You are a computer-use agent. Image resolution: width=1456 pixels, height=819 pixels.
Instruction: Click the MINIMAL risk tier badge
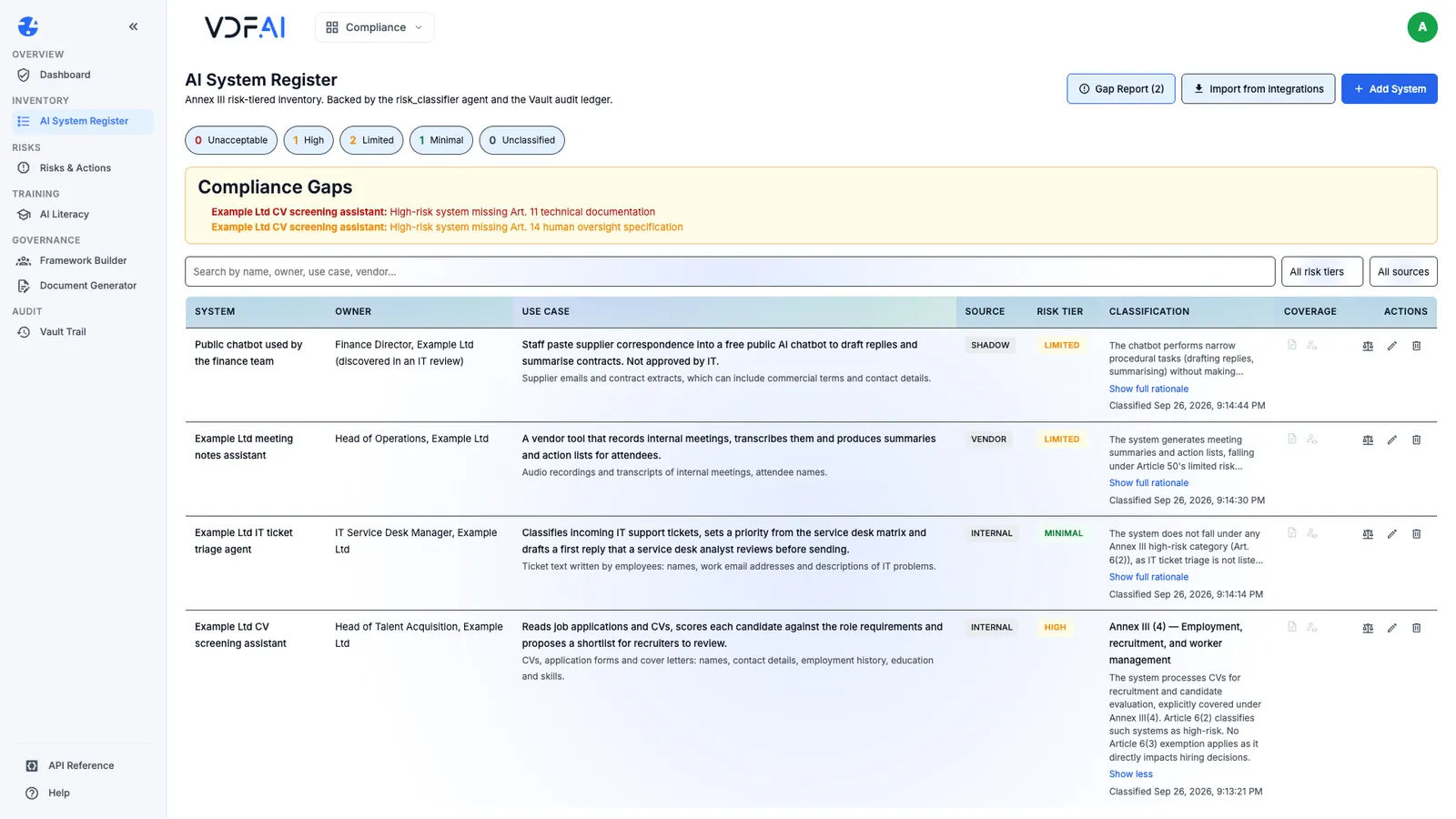point(1064,533)
